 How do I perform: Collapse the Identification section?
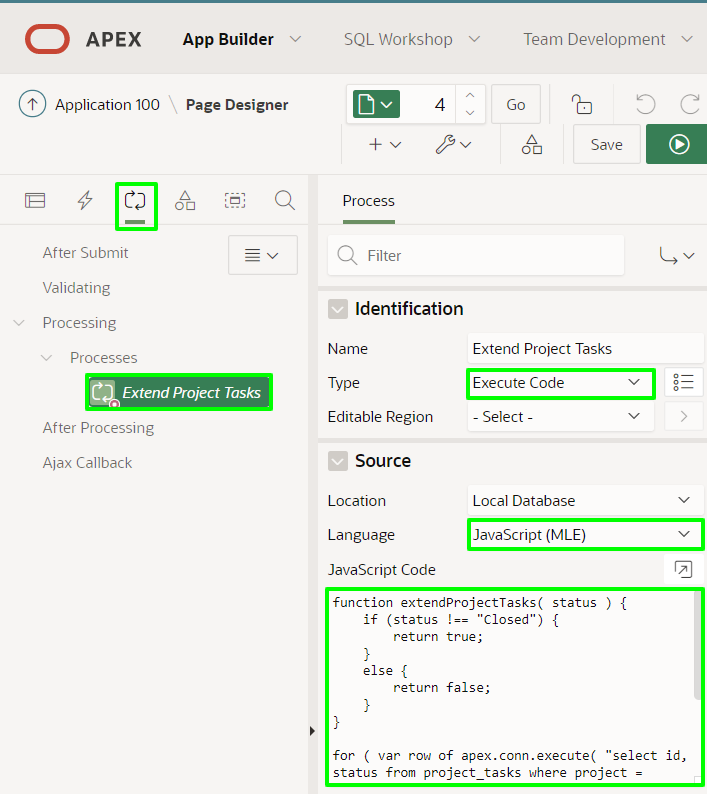click(338, 309)
